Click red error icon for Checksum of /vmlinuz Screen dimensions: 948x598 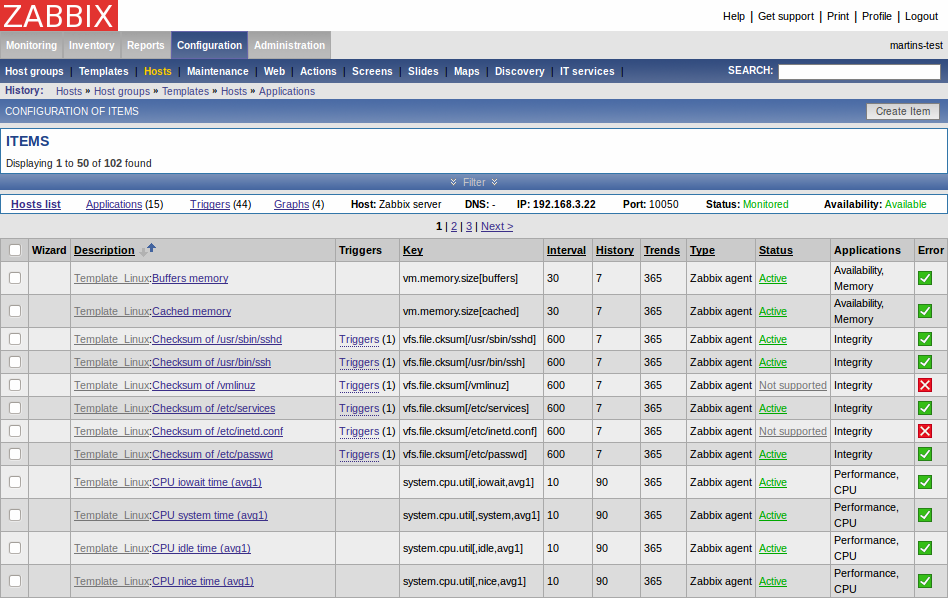pyautogui.click(x=924, y=385)
